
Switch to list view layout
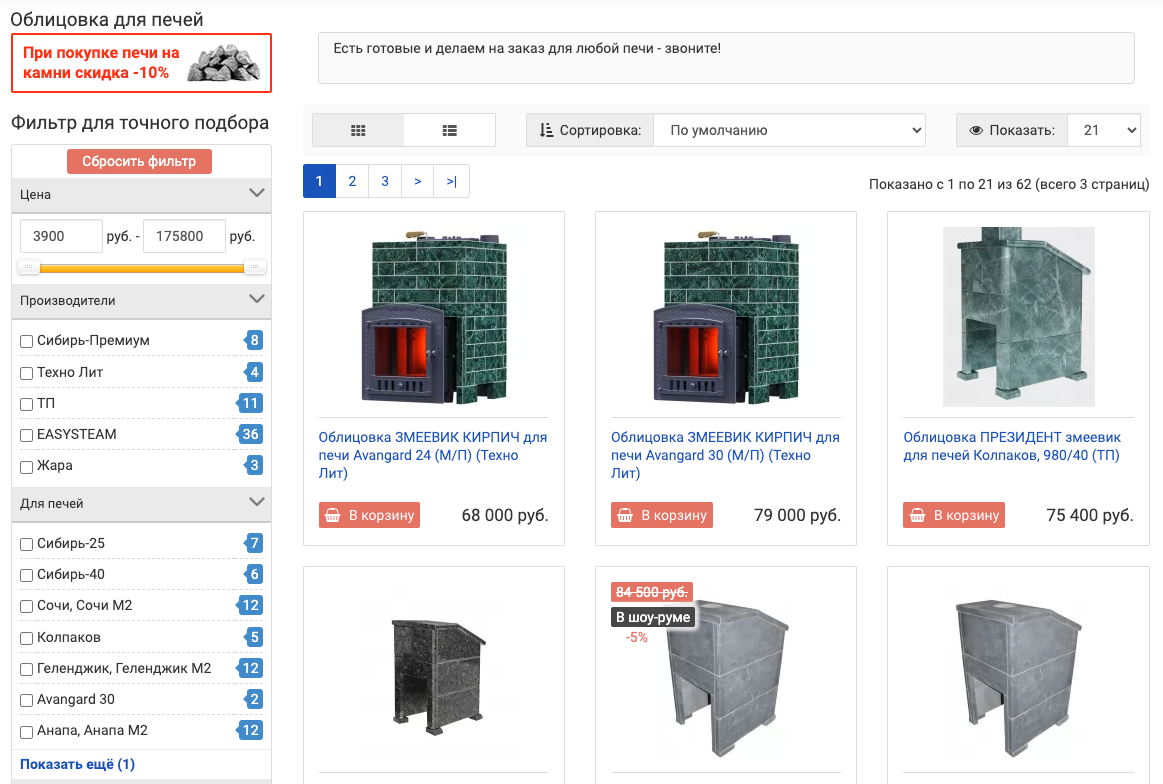tap(449, 130)
